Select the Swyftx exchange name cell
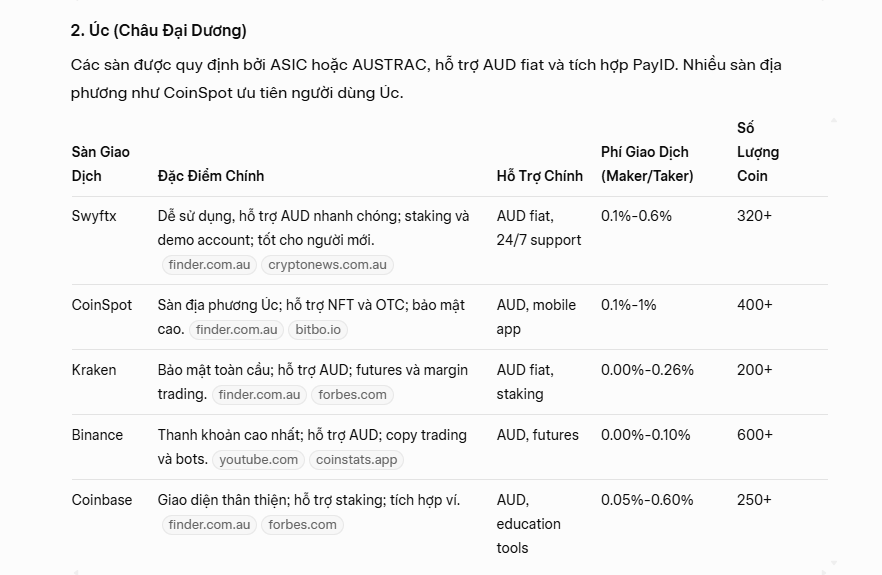Image resolution: width=882 pixels, height=575 pixels. tap(94, 216)
